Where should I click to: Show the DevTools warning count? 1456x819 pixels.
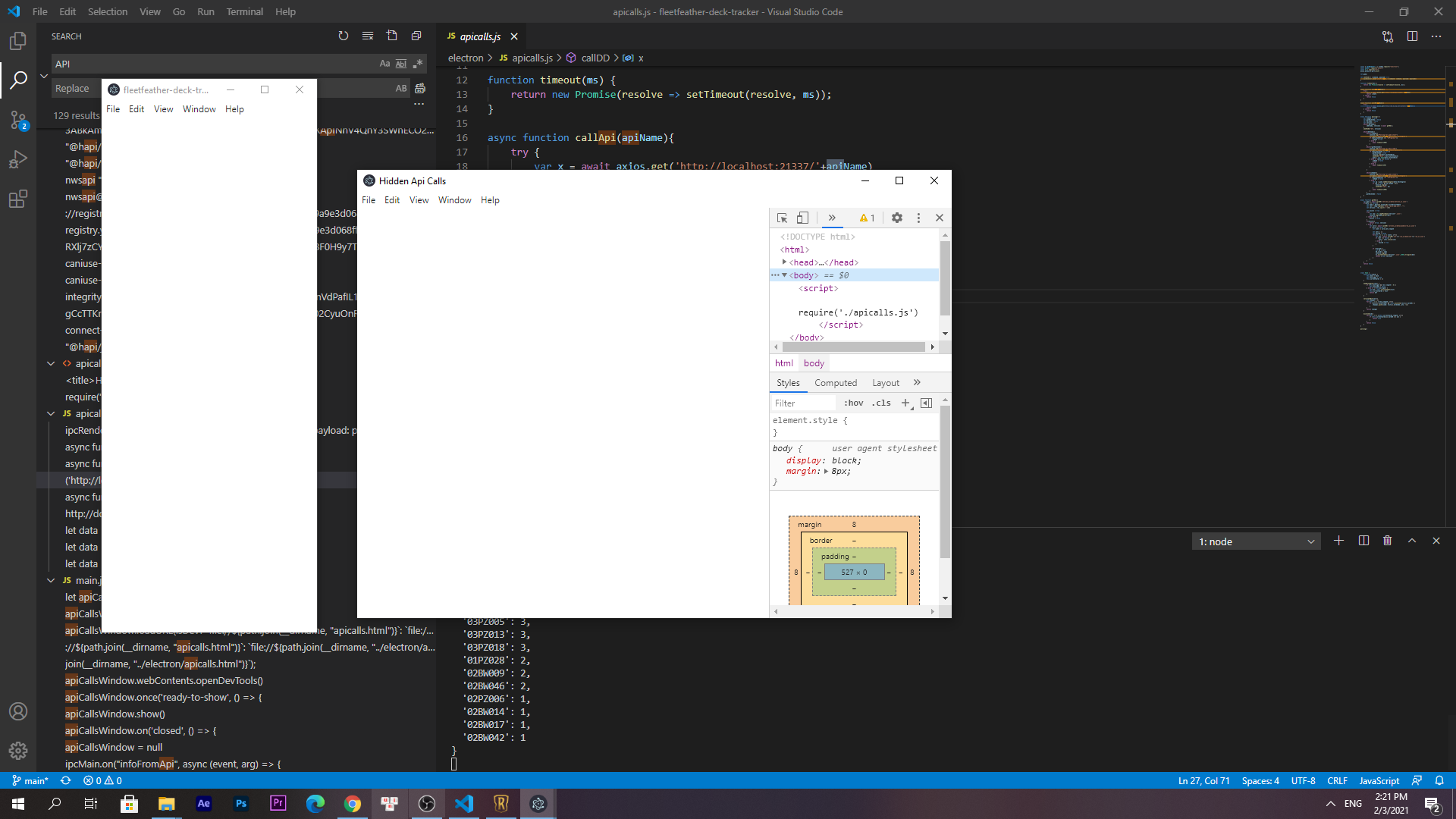tap(867, 218)
